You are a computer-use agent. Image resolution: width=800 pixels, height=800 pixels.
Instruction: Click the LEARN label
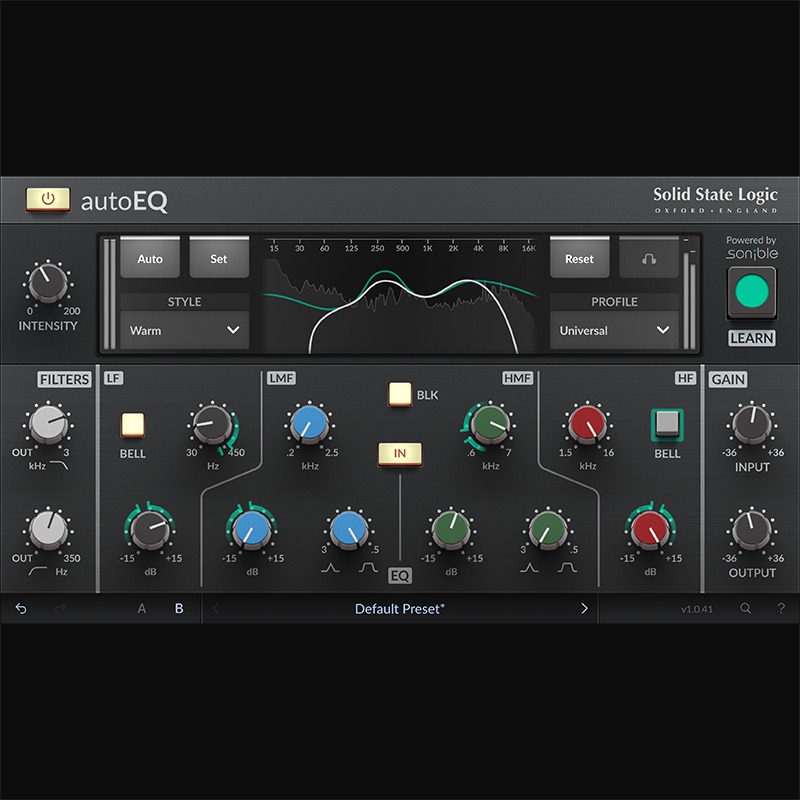point(752,338)
